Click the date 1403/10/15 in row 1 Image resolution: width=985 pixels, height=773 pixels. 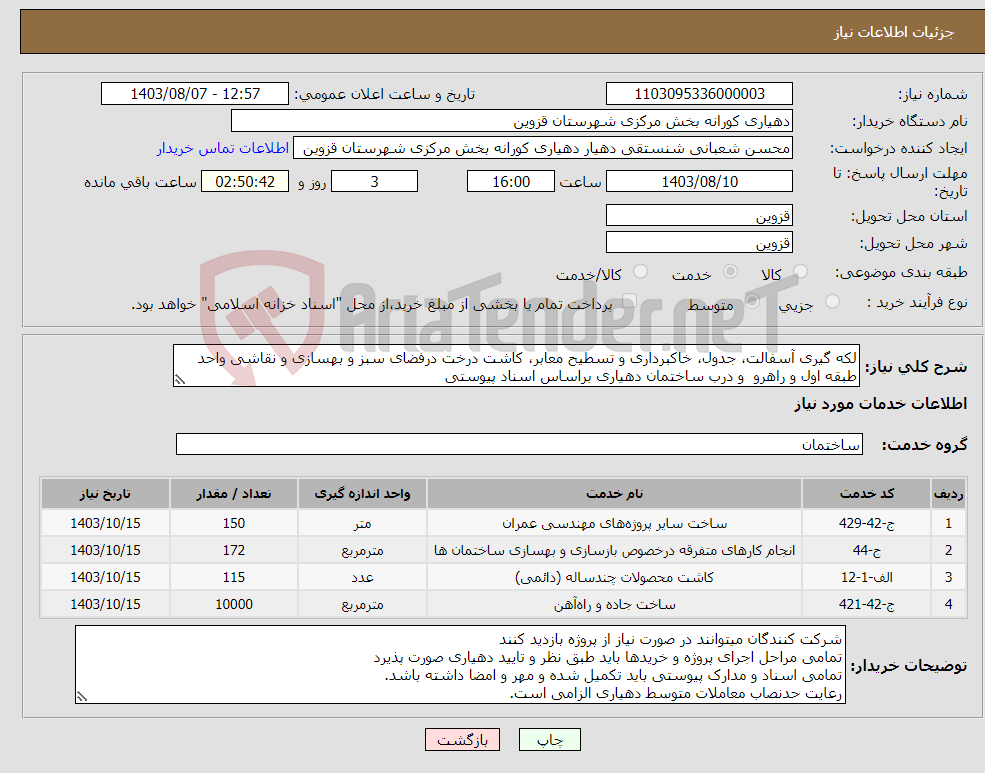(x=106, y=523)
